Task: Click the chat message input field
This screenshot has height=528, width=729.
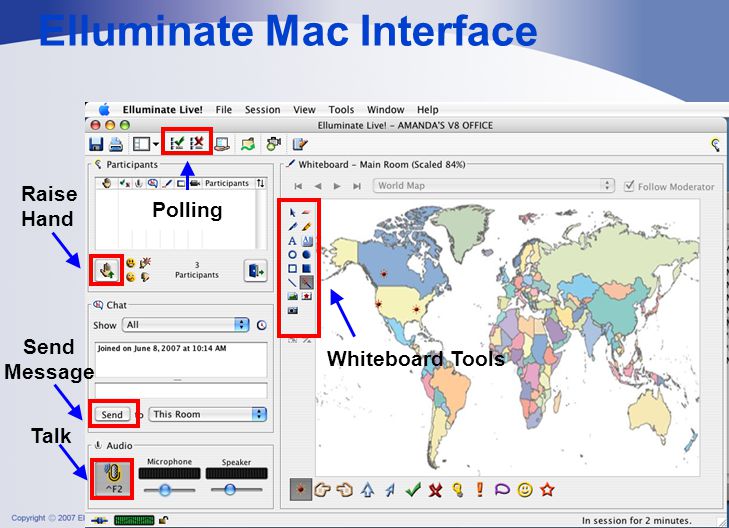Action: pos(181,390)
